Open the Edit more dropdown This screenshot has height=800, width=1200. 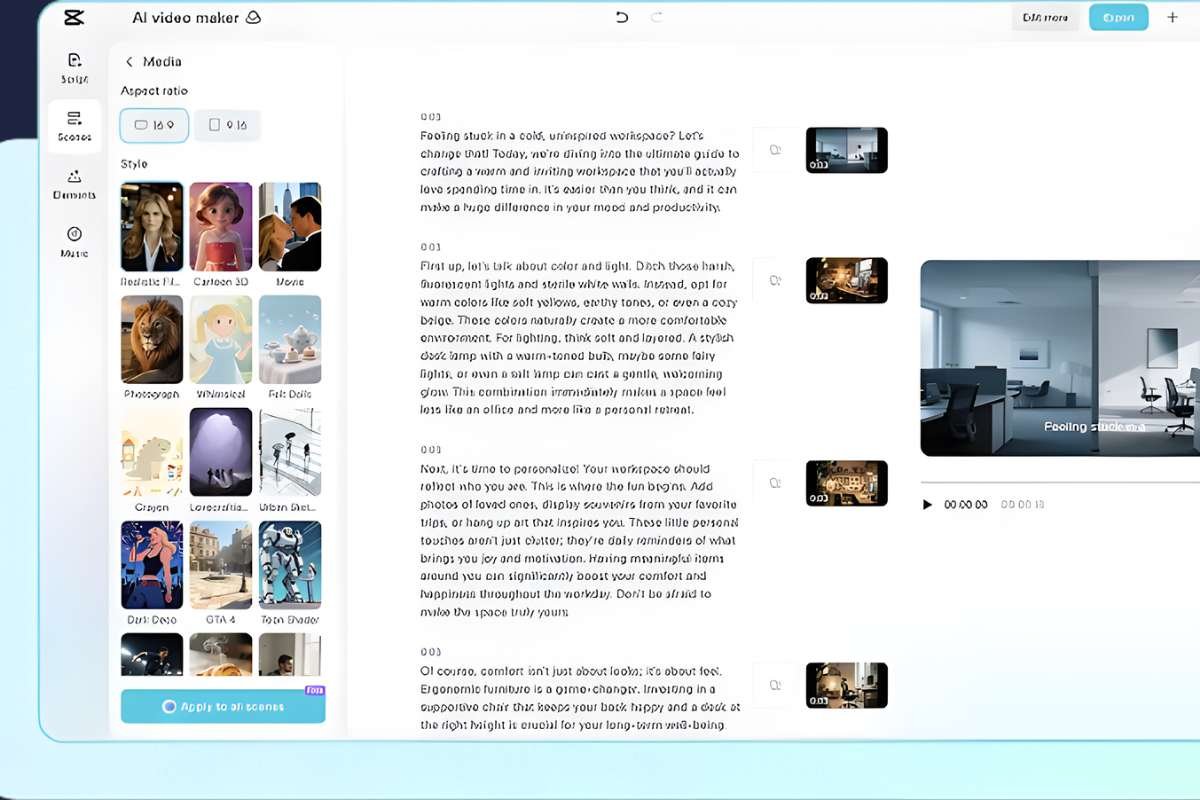(1045, 17)
